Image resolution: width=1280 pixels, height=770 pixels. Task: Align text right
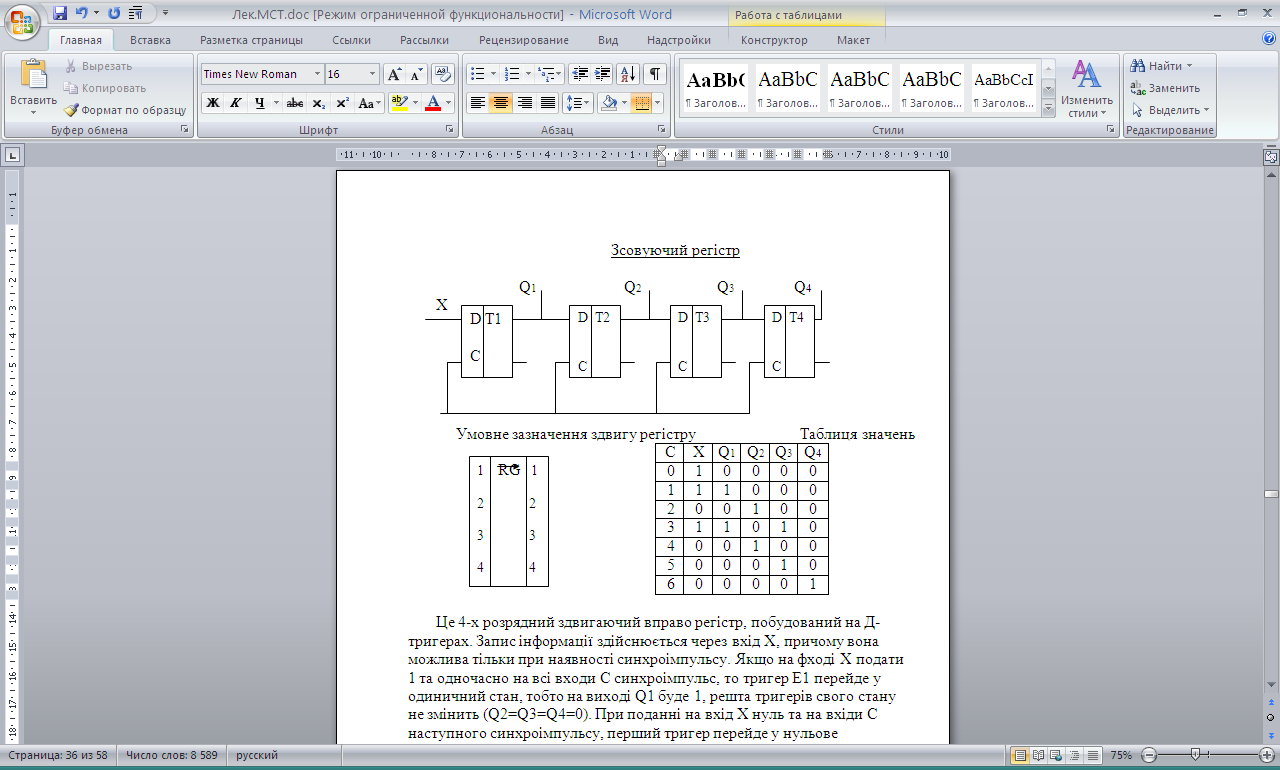(x=524, y=102)
